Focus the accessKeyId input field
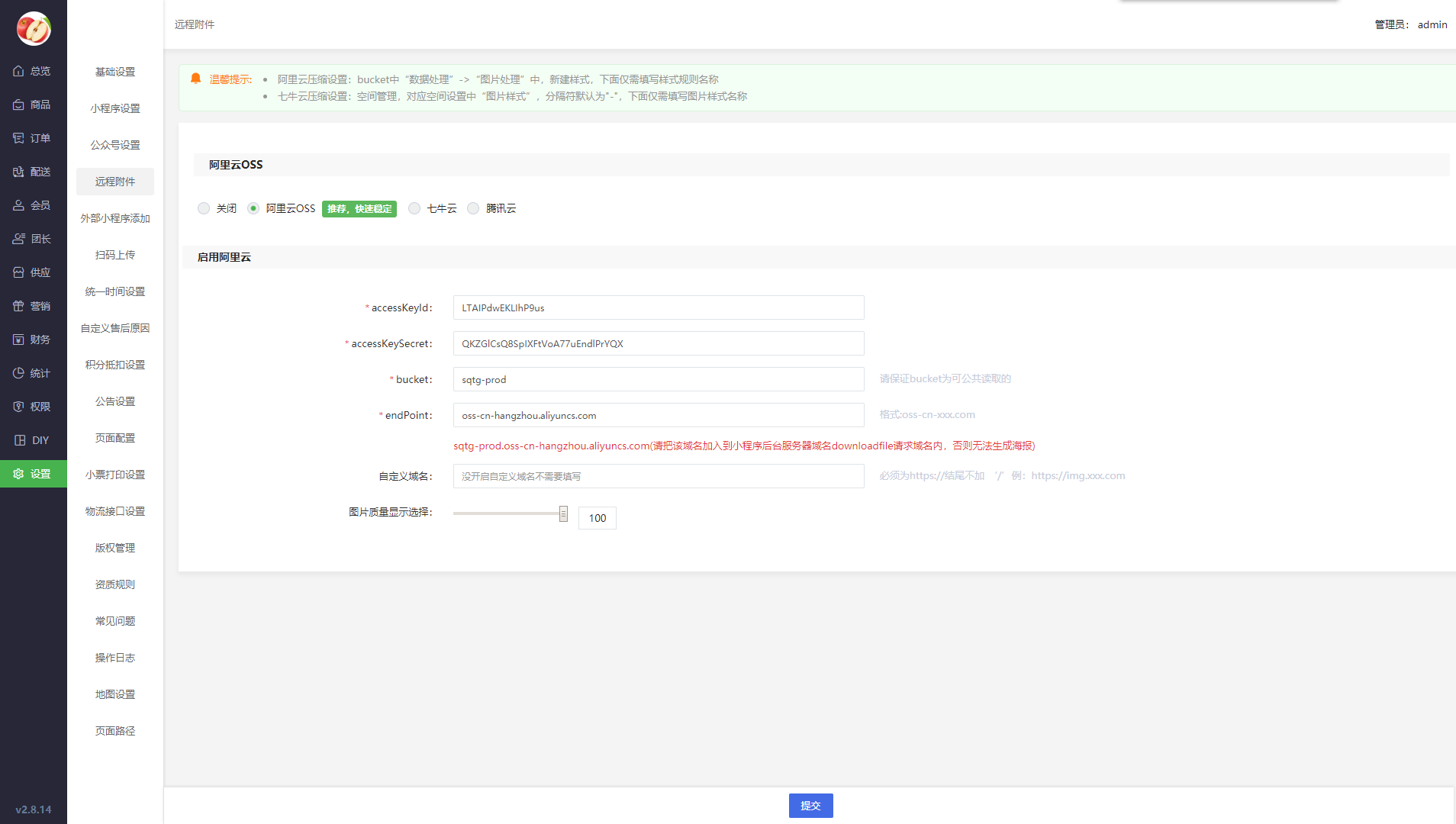 pyautogui.click(x=659, y=307)
